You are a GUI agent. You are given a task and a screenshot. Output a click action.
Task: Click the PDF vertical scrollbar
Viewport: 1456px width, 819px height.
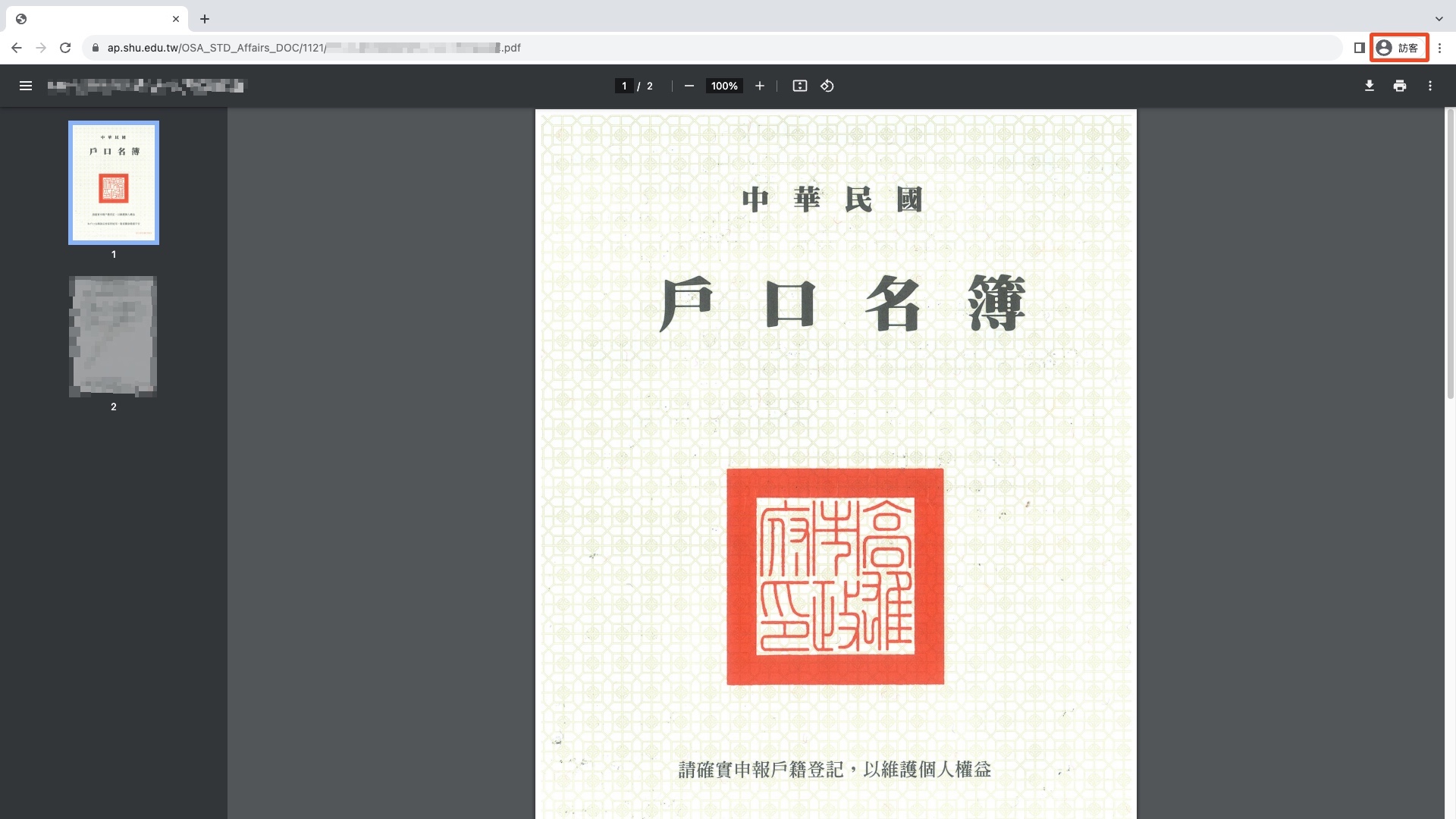point(1449,253)
